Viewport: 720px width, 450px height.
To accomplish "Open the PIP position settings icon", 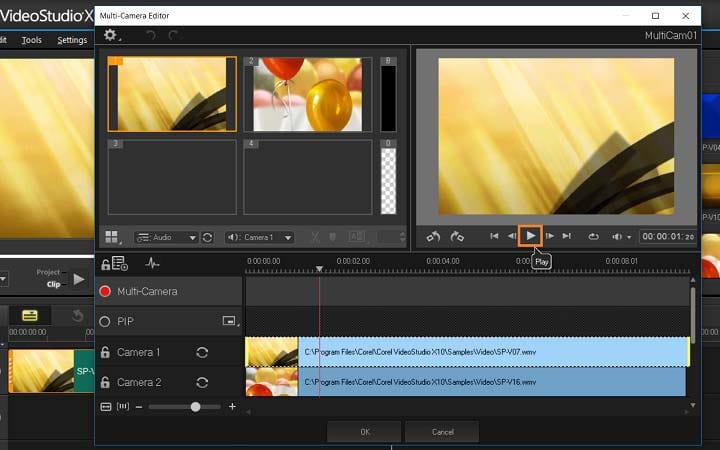I will coord(230,321).
